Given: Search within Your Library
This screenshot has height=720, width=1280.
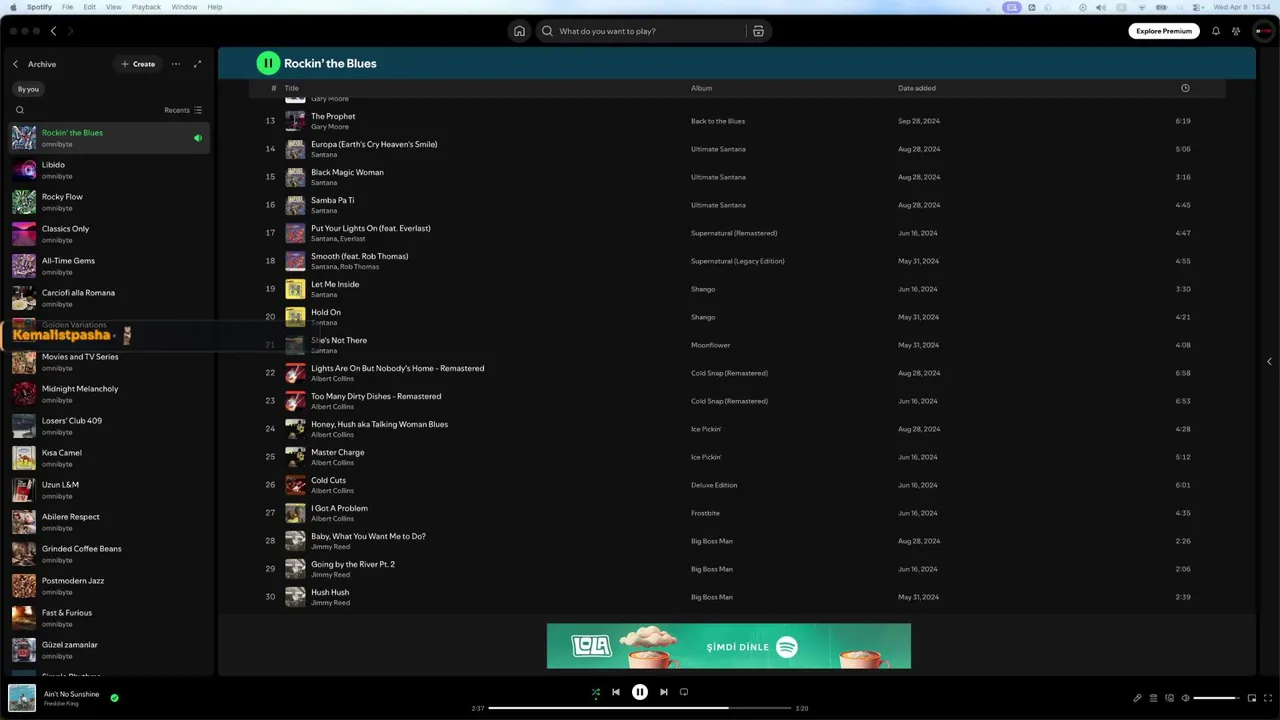Looking at the screenshot, I should [20, 110].
